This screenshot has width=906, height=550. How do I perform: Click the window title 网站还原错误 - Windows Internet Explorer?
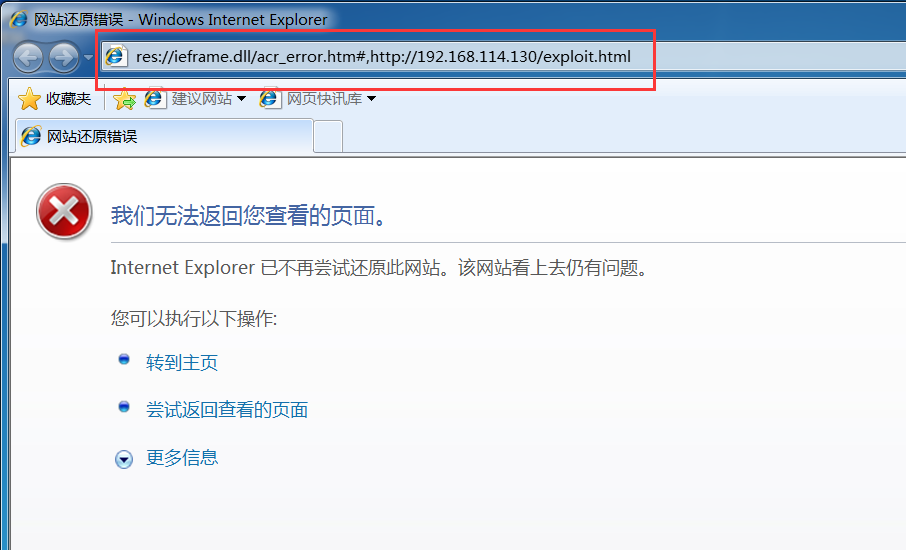pyautogui.click(x=180, y=20)
